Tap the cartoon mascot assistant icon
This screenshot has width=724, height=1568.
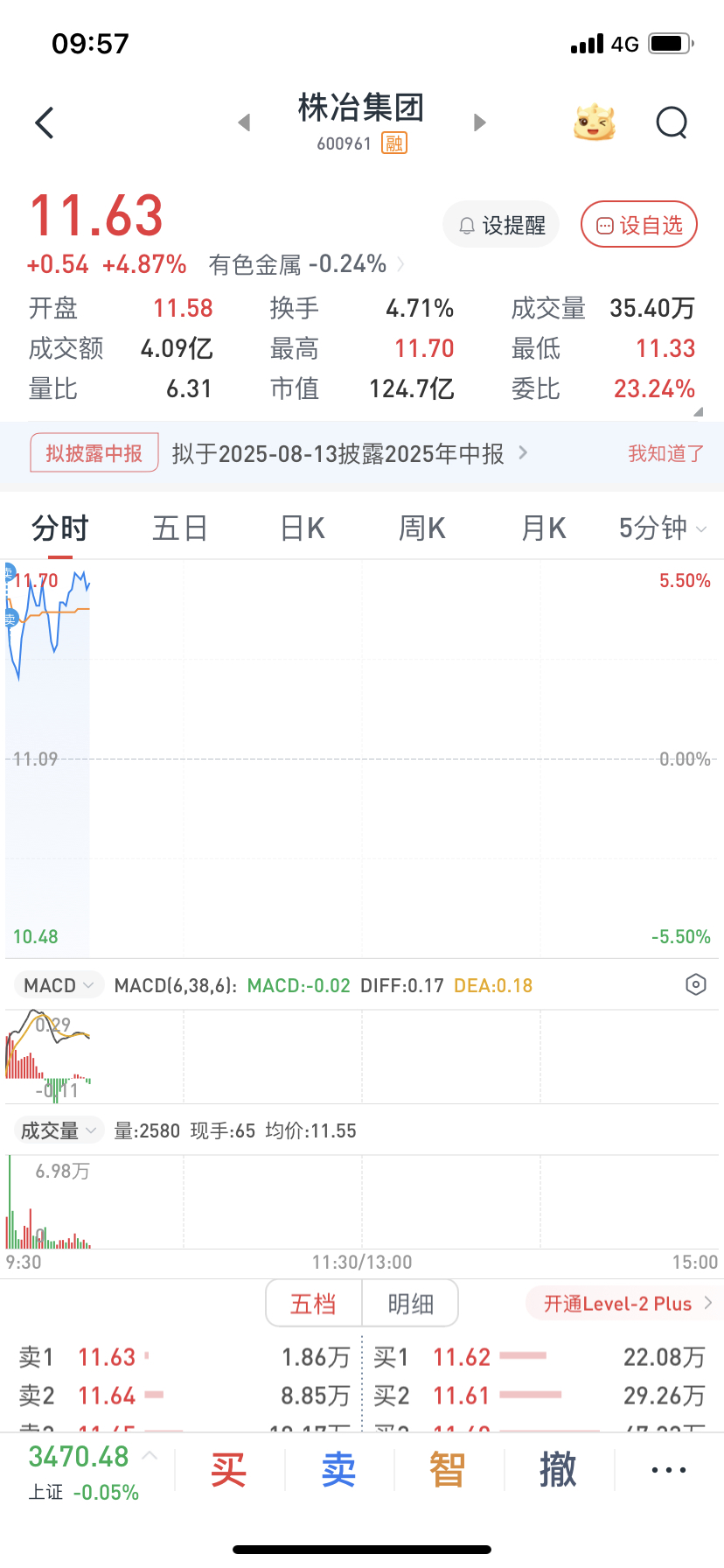click(595, 122)
